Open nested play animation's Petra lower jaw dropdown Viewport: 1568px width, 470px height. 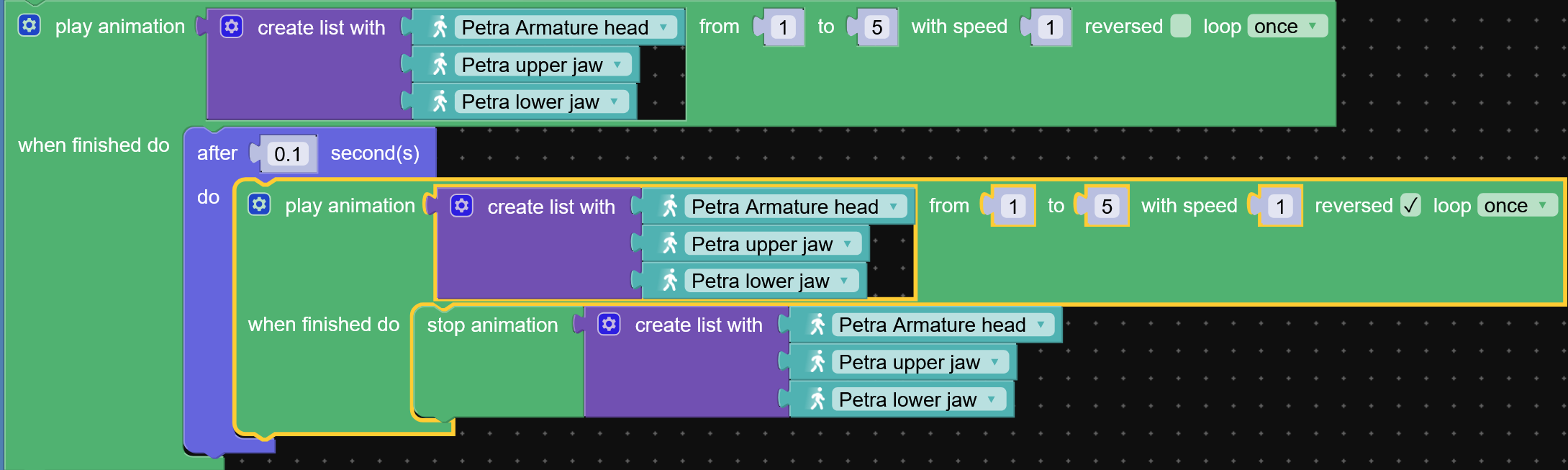click(771, 281)
